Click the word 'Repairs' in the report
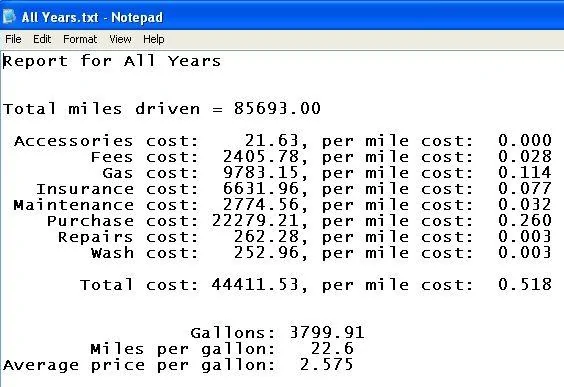The image size is (564, 387). (96, 237)
